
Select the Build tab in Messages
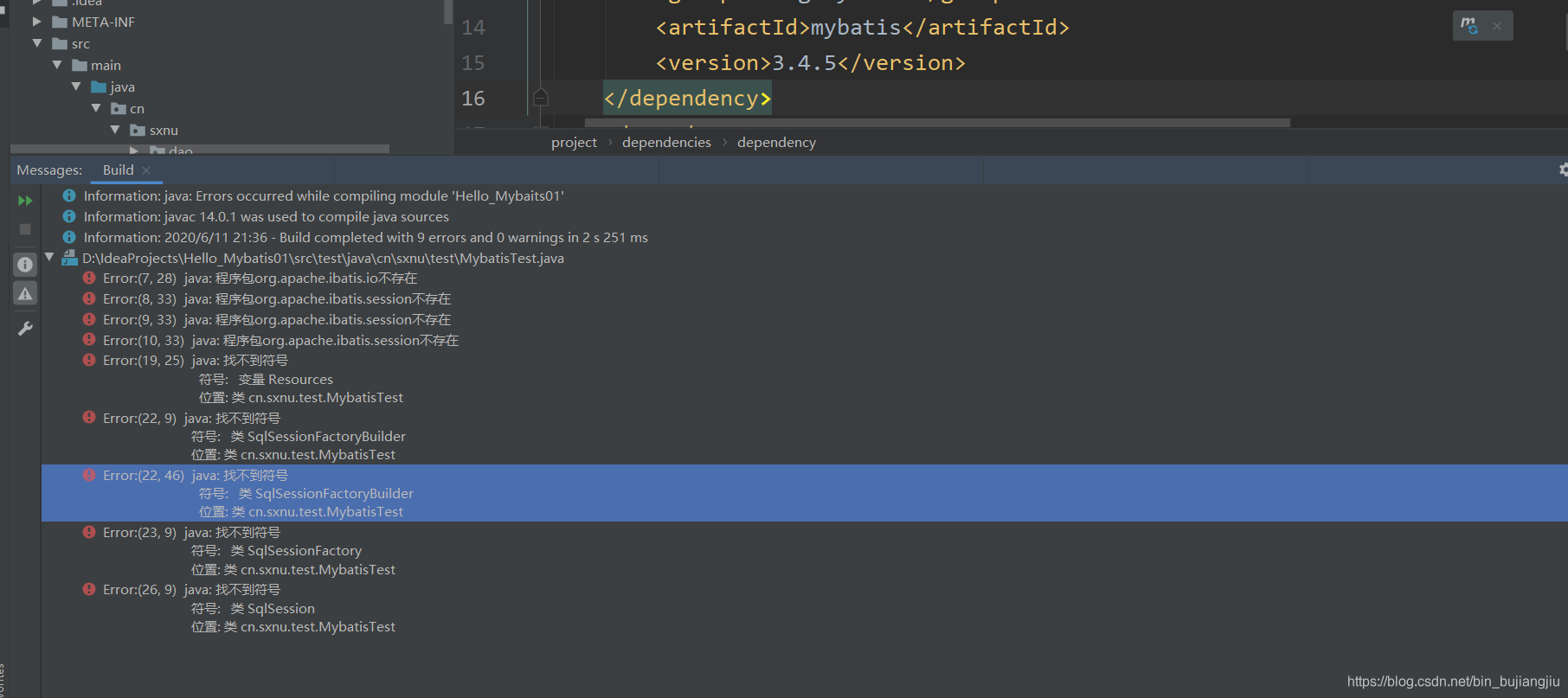coord(118,170)
